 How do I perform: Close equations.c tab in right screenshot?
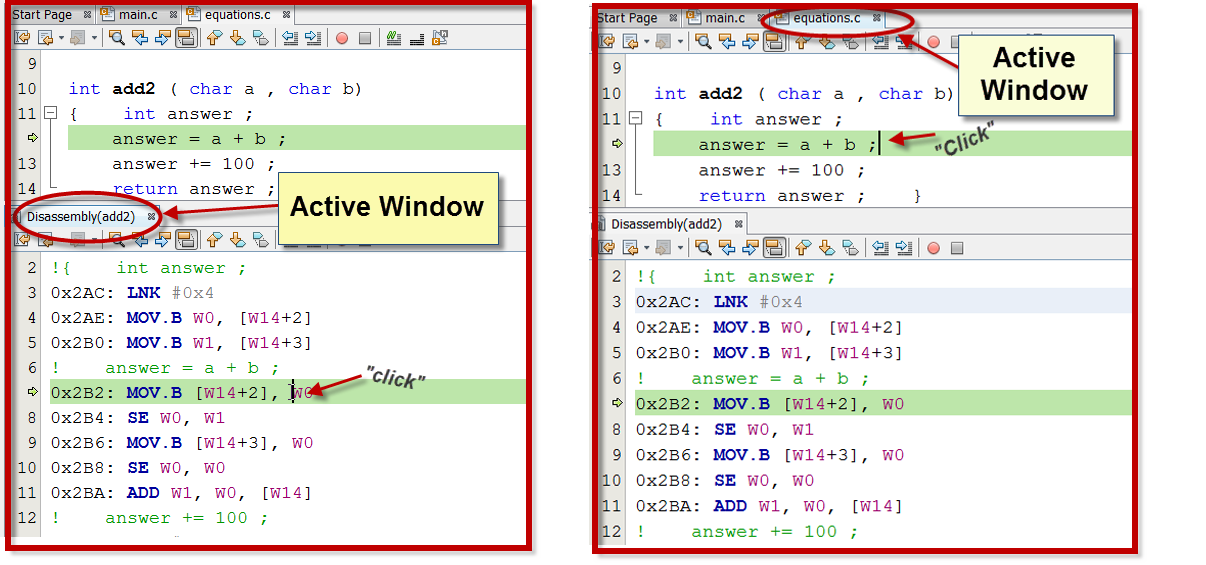coord(877,18)
